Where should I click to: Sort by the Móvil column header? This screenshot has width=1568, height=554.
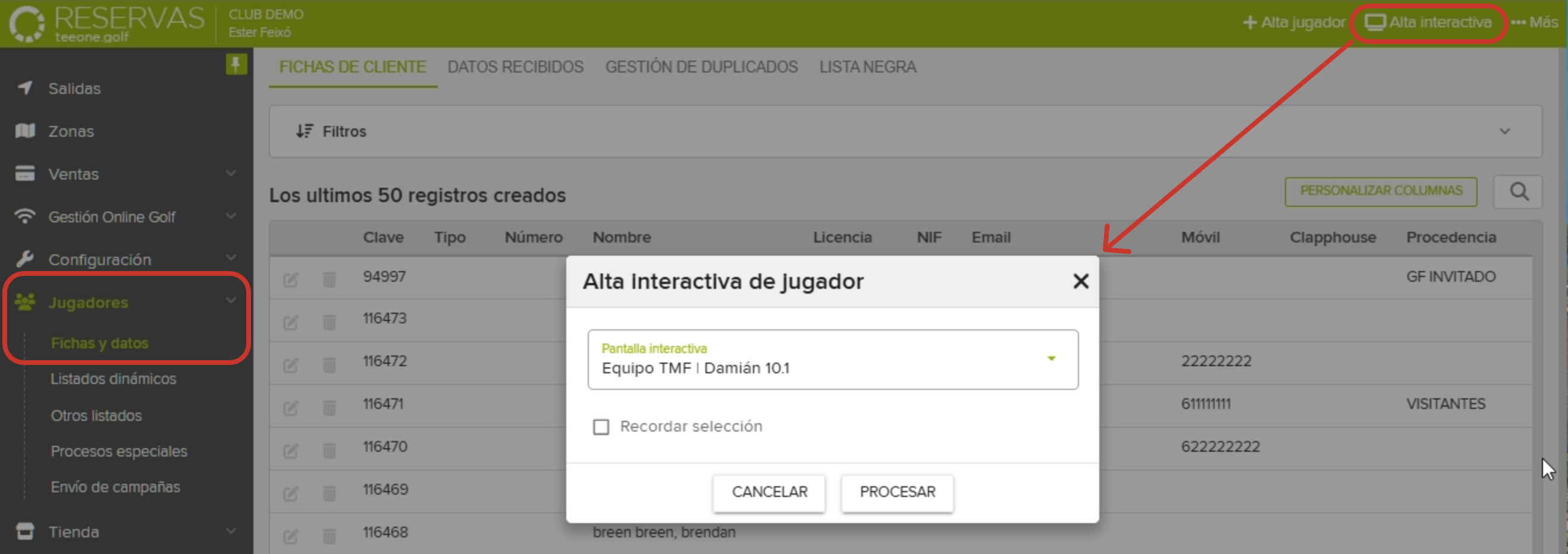coord(1200,237)
